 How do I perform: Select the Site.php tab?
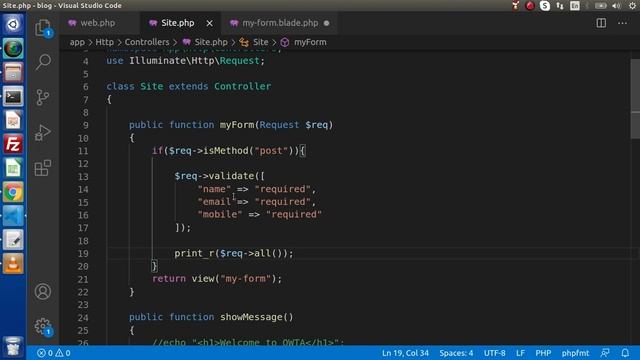(x=178, y=23)
